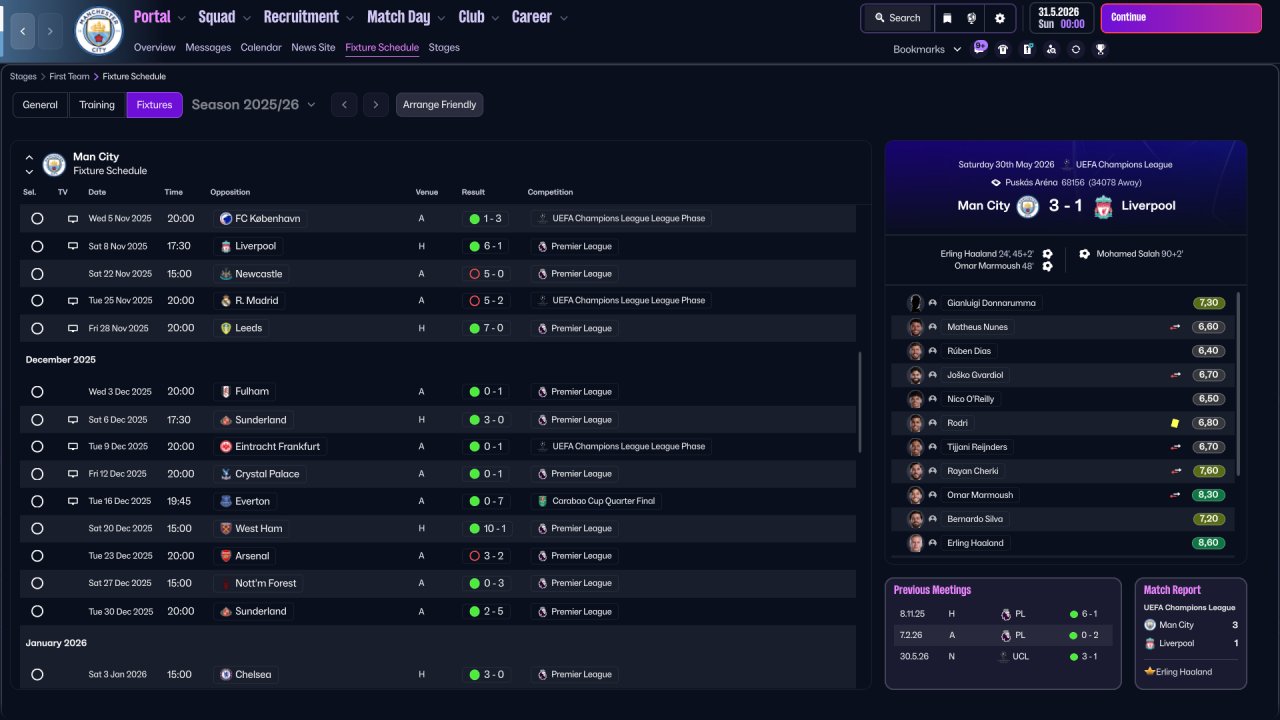The height and width of the screenshot is (720, 1280).
Task: Switch to the General tab
Action: pos(40,105)
